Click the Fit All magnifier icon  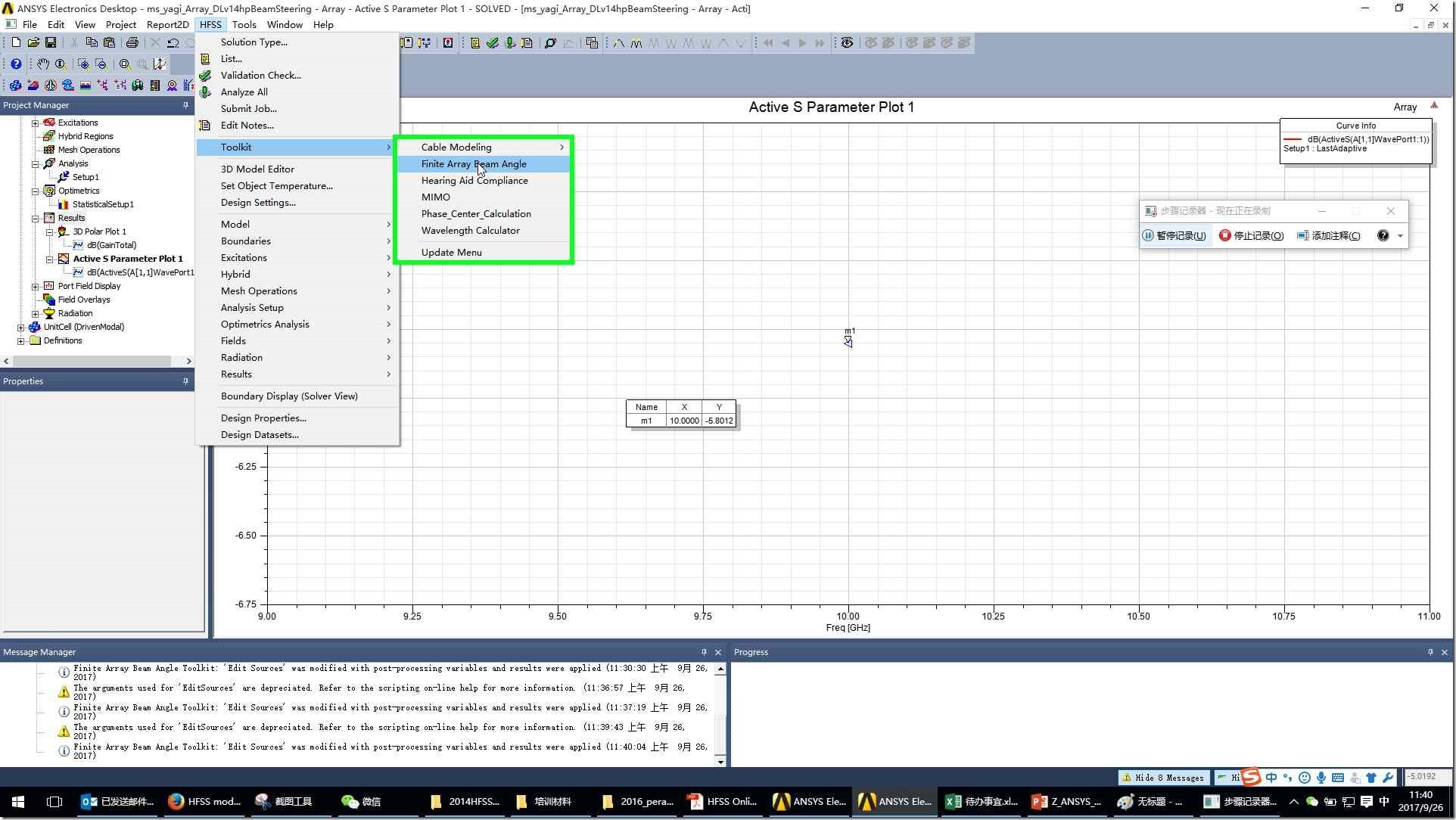point(125,64)
